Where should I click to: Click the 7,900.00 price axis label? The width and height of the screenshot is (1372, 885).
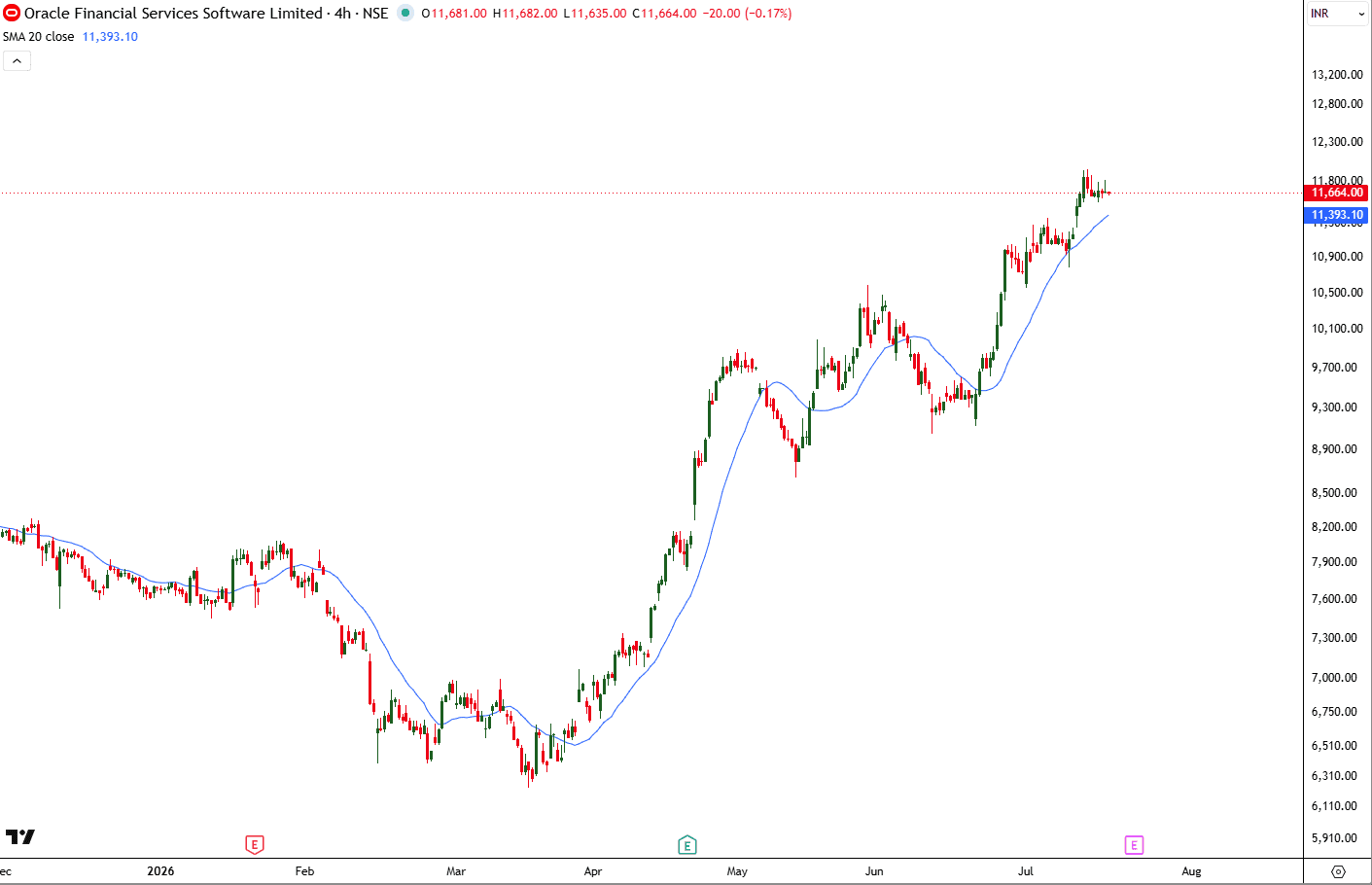(x=1334, y=562)
